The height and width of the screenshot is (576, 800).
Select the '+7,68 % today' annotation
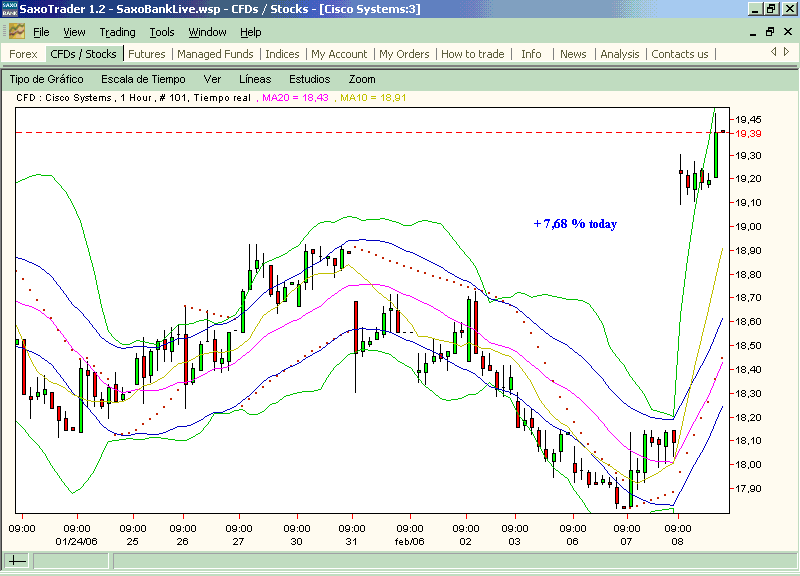pos(575,224)
